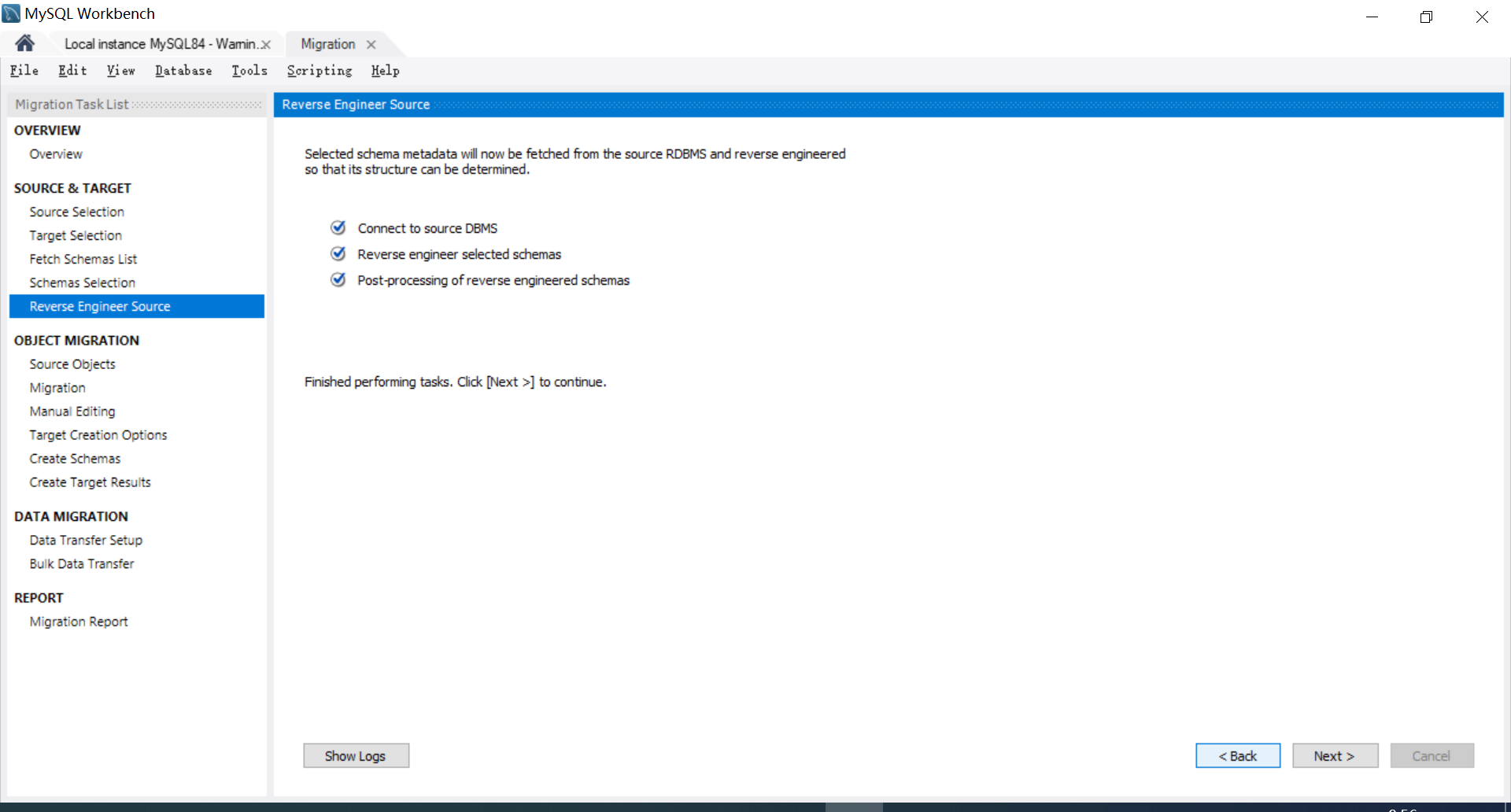The height and width of the screenshot is (812, 1511).
Task: Click Post-processing task check icon
Action: click(x=338, y=279)
